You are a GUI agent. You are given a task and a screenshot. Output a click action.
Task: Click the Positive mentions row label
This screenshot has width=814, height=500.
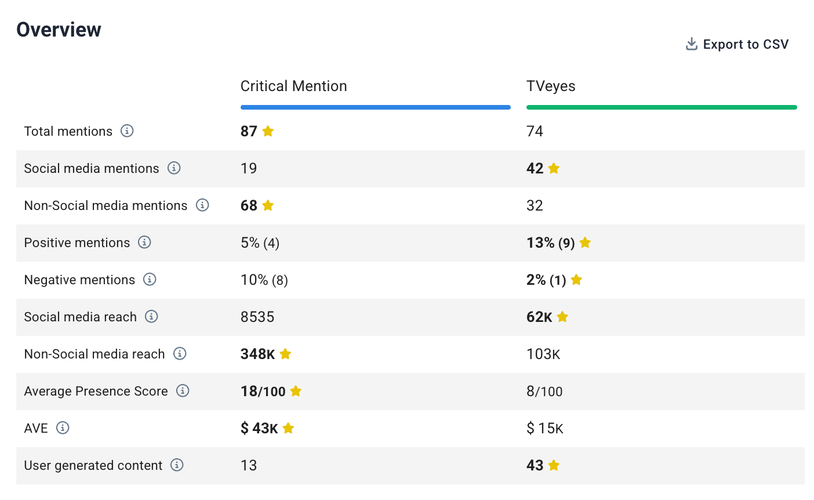77,242
